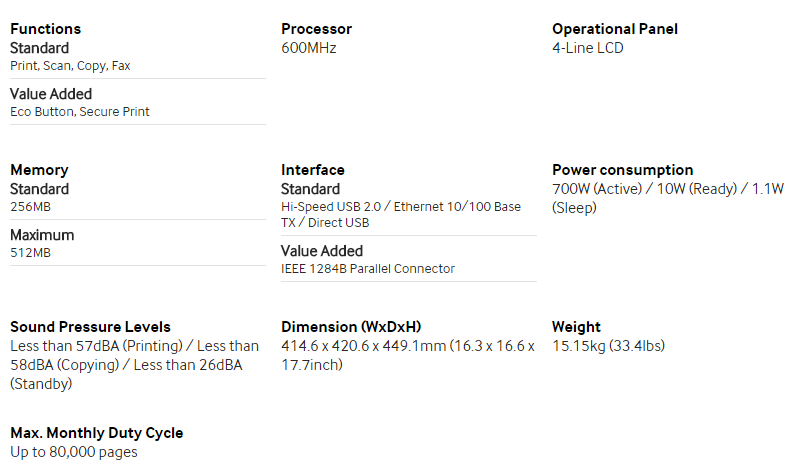This screenshot has width=804, height=473.
Task: Click the Memory section heading
Action: tap(39, 170)
